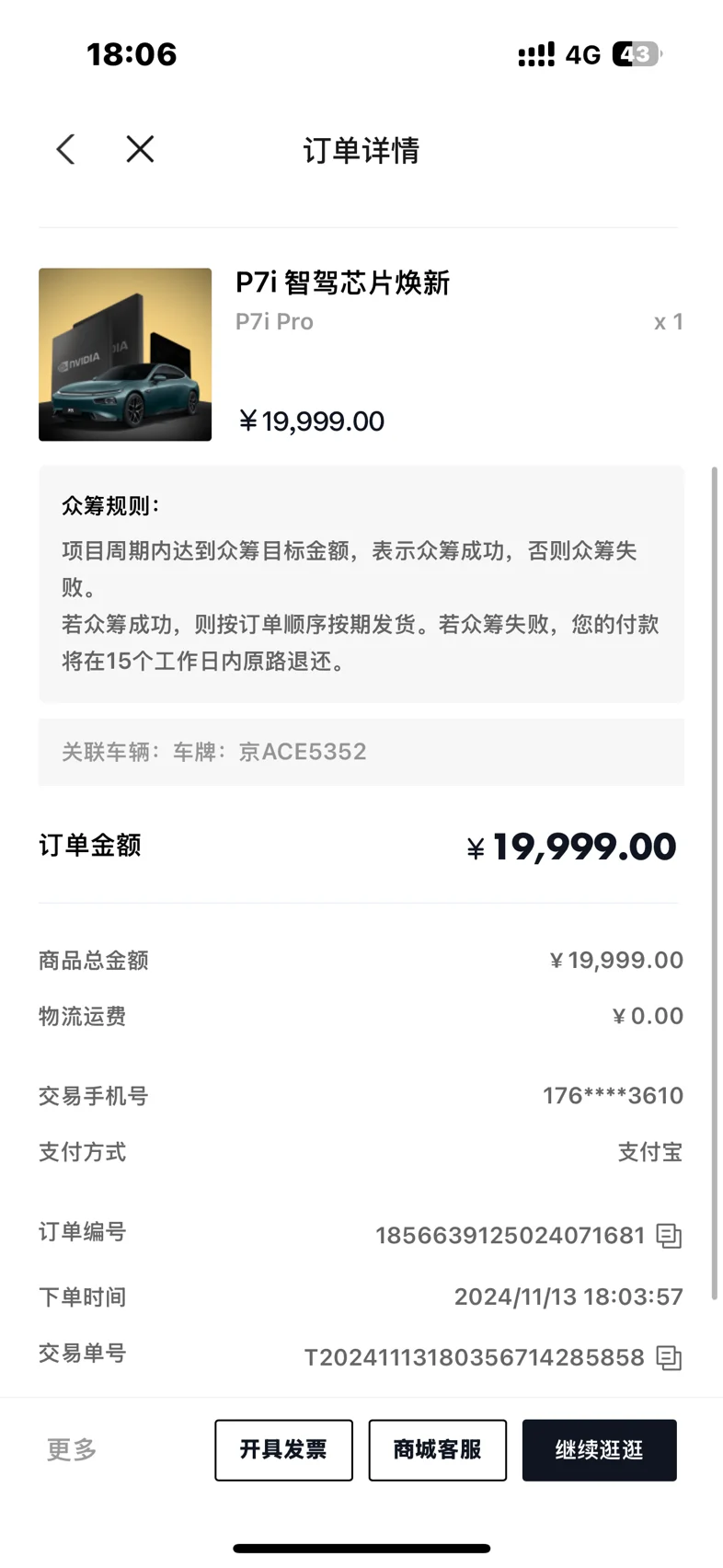Tap the battery indicator in status bar

click(x=637, y=54)
